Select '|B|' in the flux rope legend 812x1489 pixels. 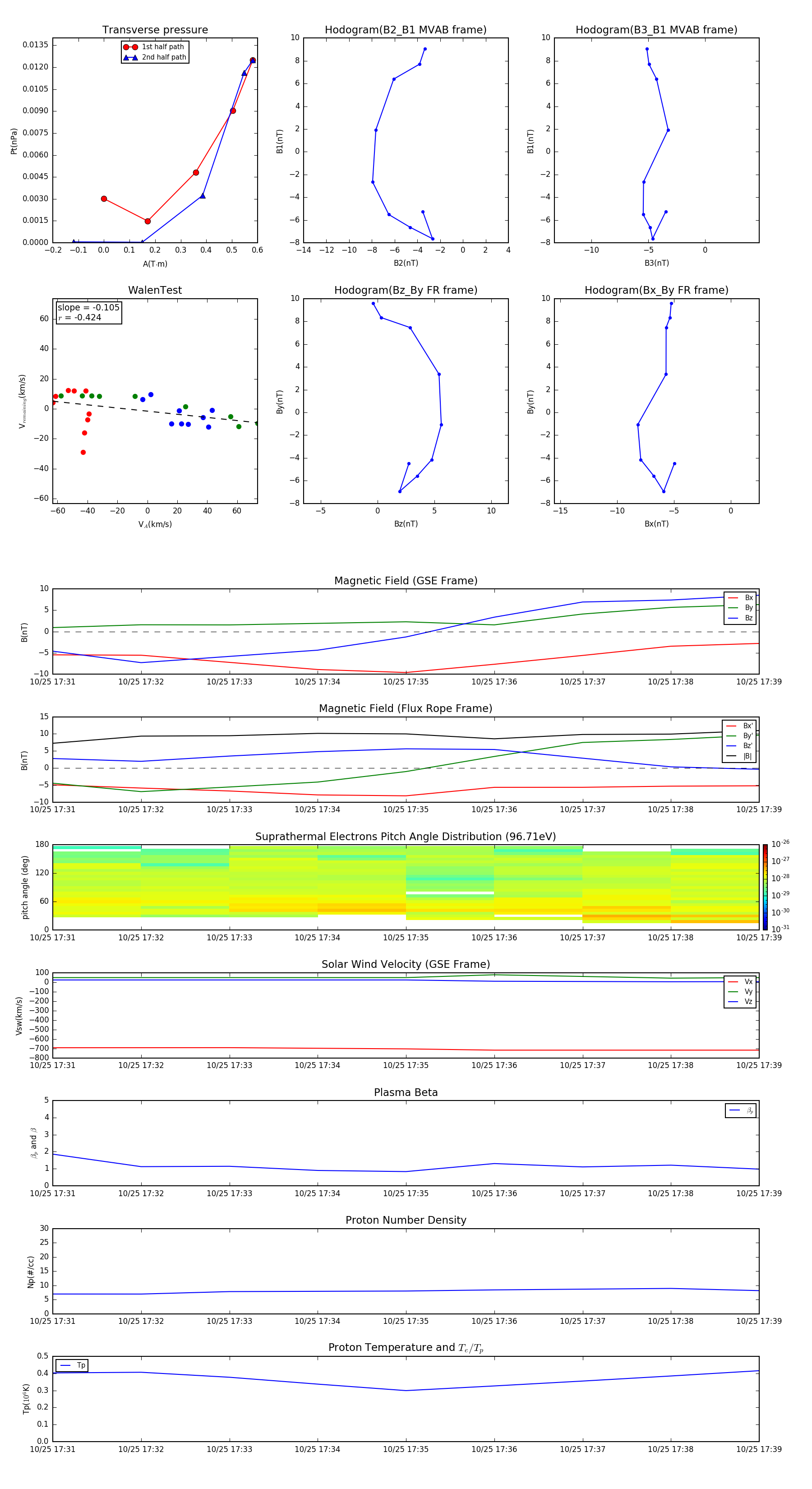(x=740, y=756)
